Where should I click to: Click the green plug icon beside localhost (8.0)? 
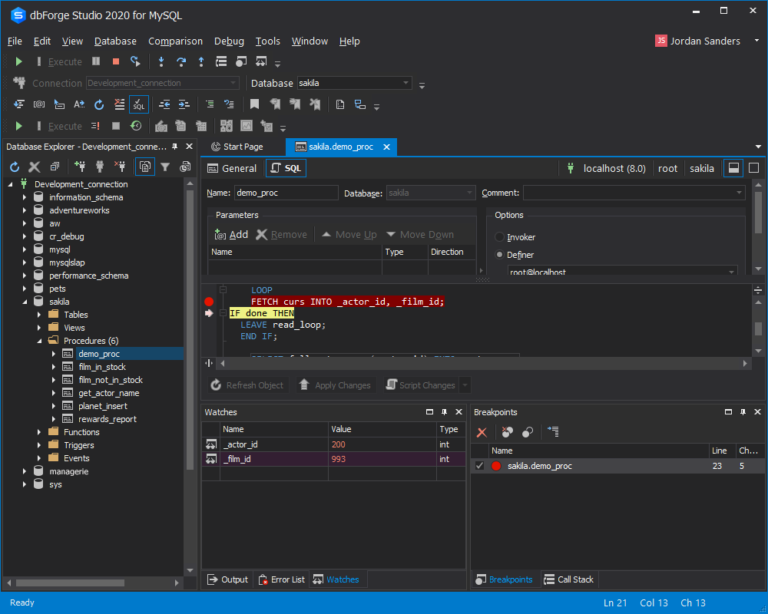coord(570,168)
